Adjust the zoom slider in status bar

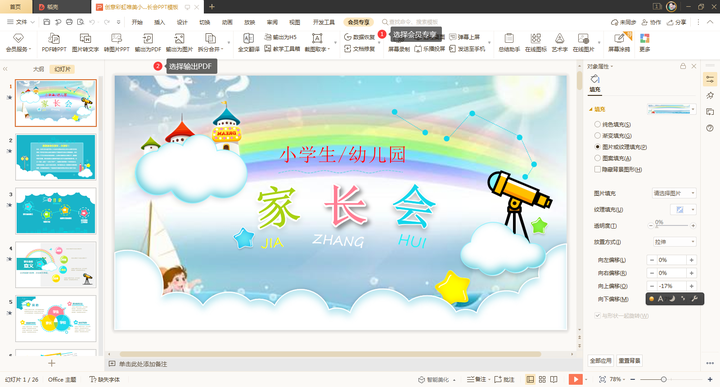coord(663,380)
